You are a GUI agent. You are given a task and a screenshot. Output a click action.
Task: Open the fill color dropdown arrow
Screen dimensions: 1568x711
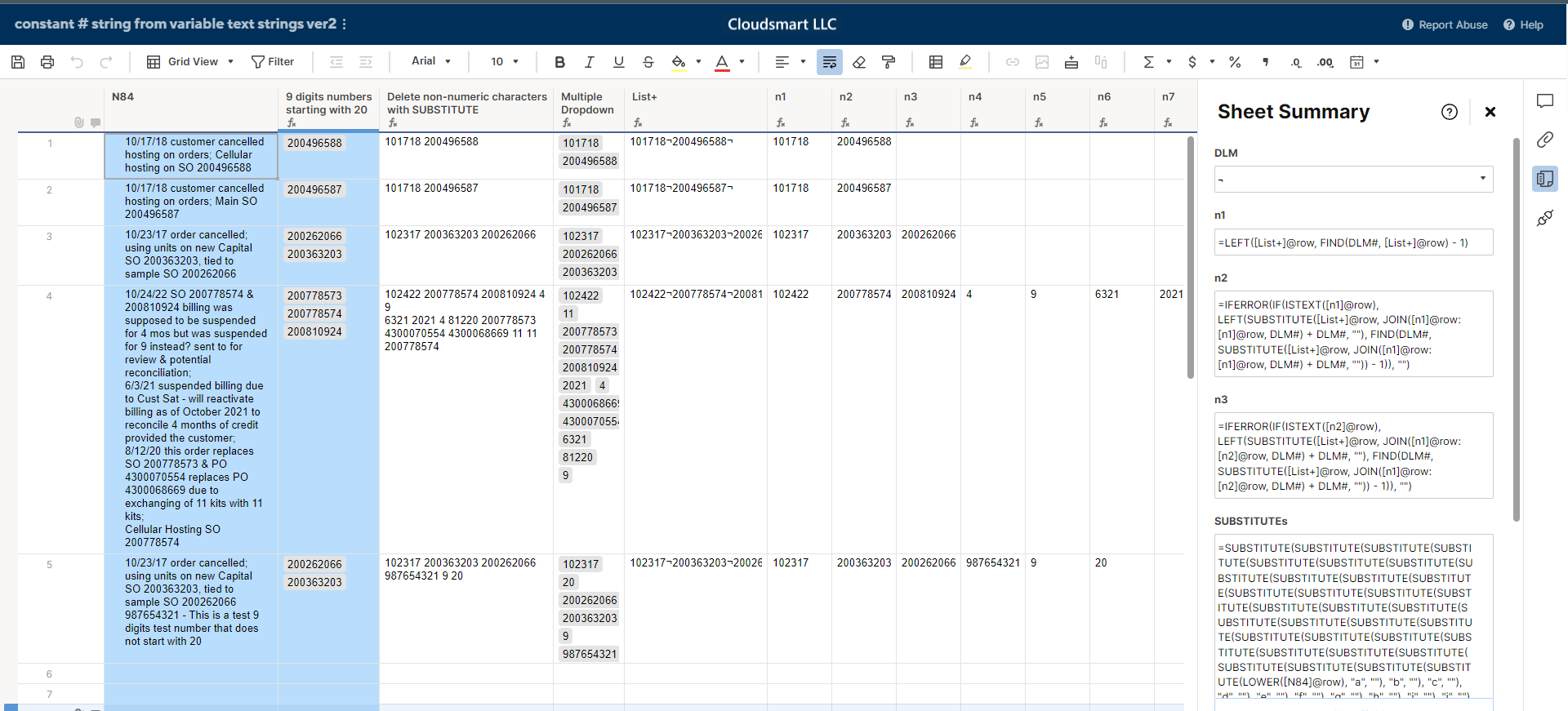[x=698, y=62]
